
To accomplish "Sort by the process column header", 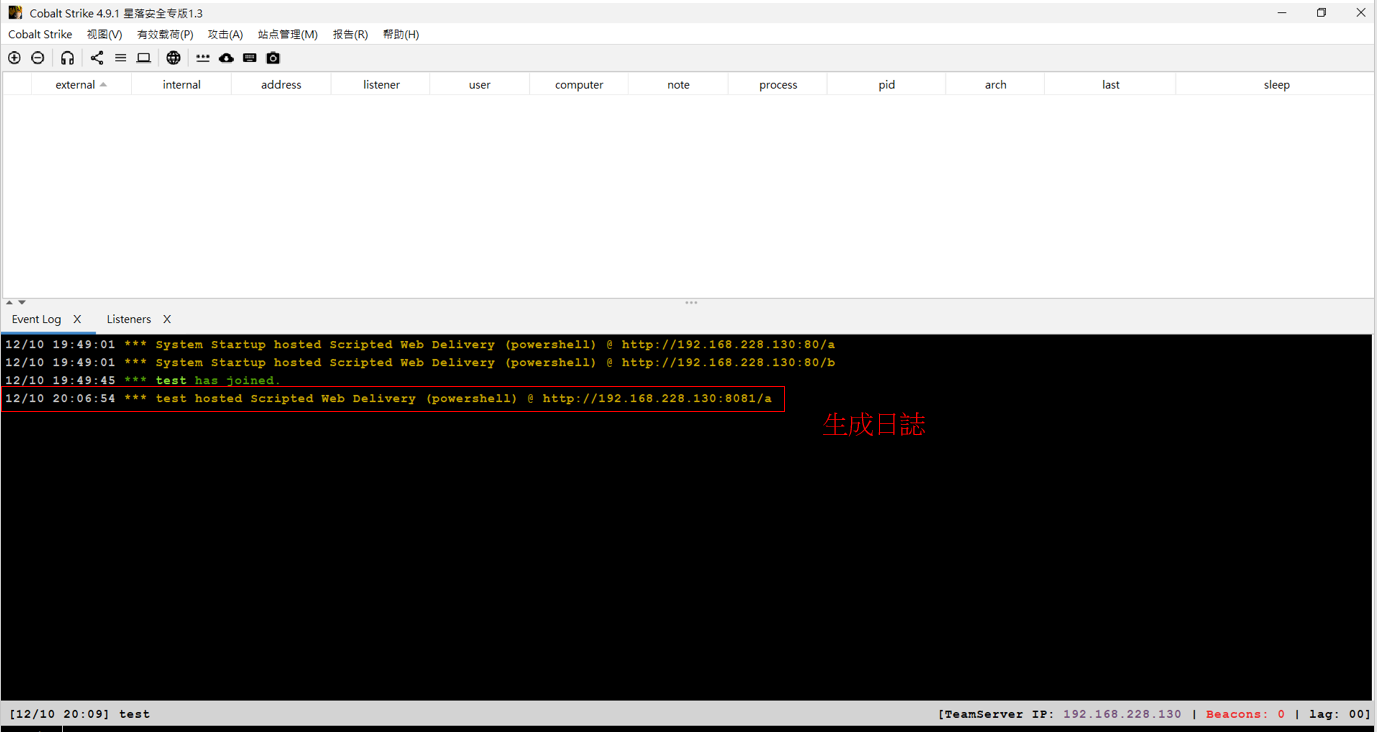I will pyautogui.click(x=778, y=85).
